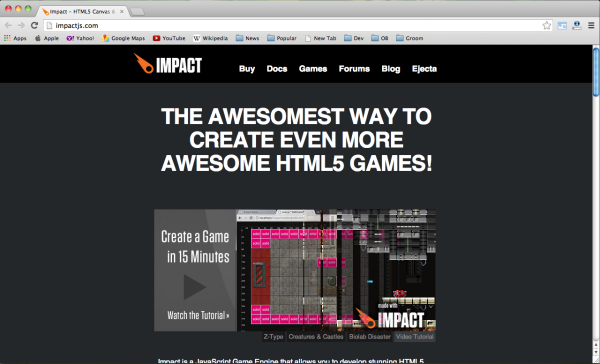Bookmark this page with the star icon

coord(547,26)
